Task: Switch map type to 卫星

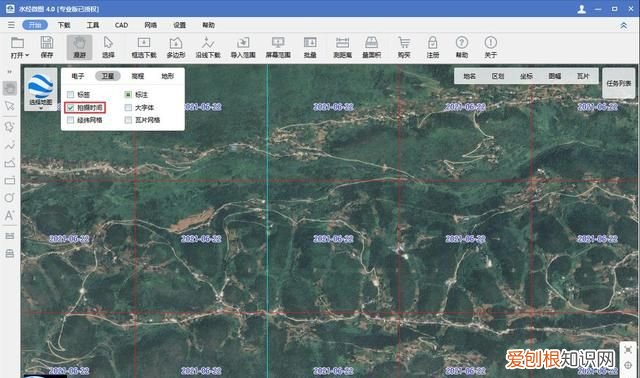Action: tap(108, 76)
